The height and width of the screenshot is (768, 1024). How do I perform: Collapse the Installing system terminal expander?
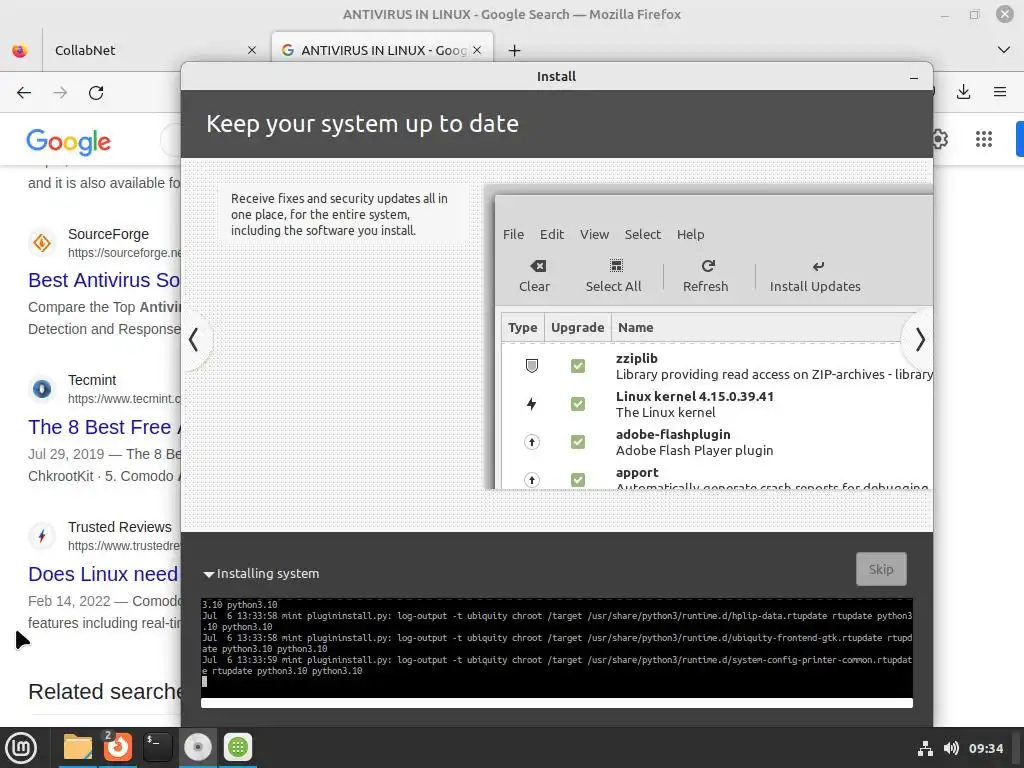pyautogui.click(x=209, y=574)
